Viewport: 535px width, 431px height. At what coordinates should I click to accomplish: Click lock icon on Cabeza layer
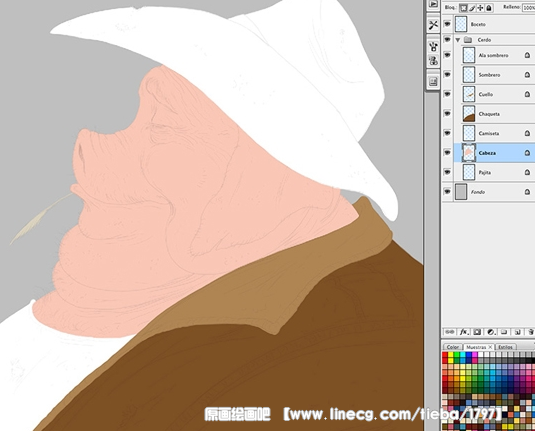[527, 153]
